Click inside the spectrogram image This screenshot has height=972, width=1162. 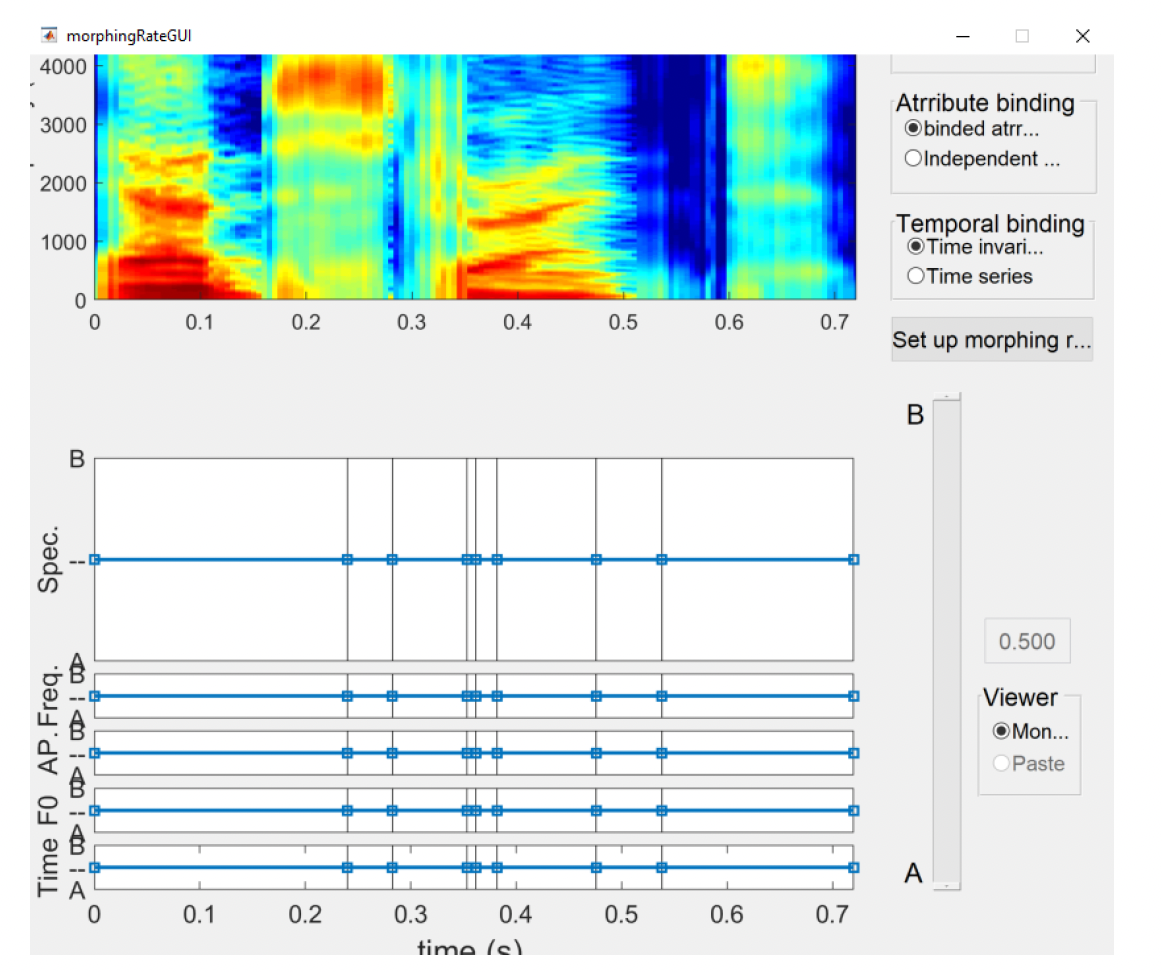(475, 176)
